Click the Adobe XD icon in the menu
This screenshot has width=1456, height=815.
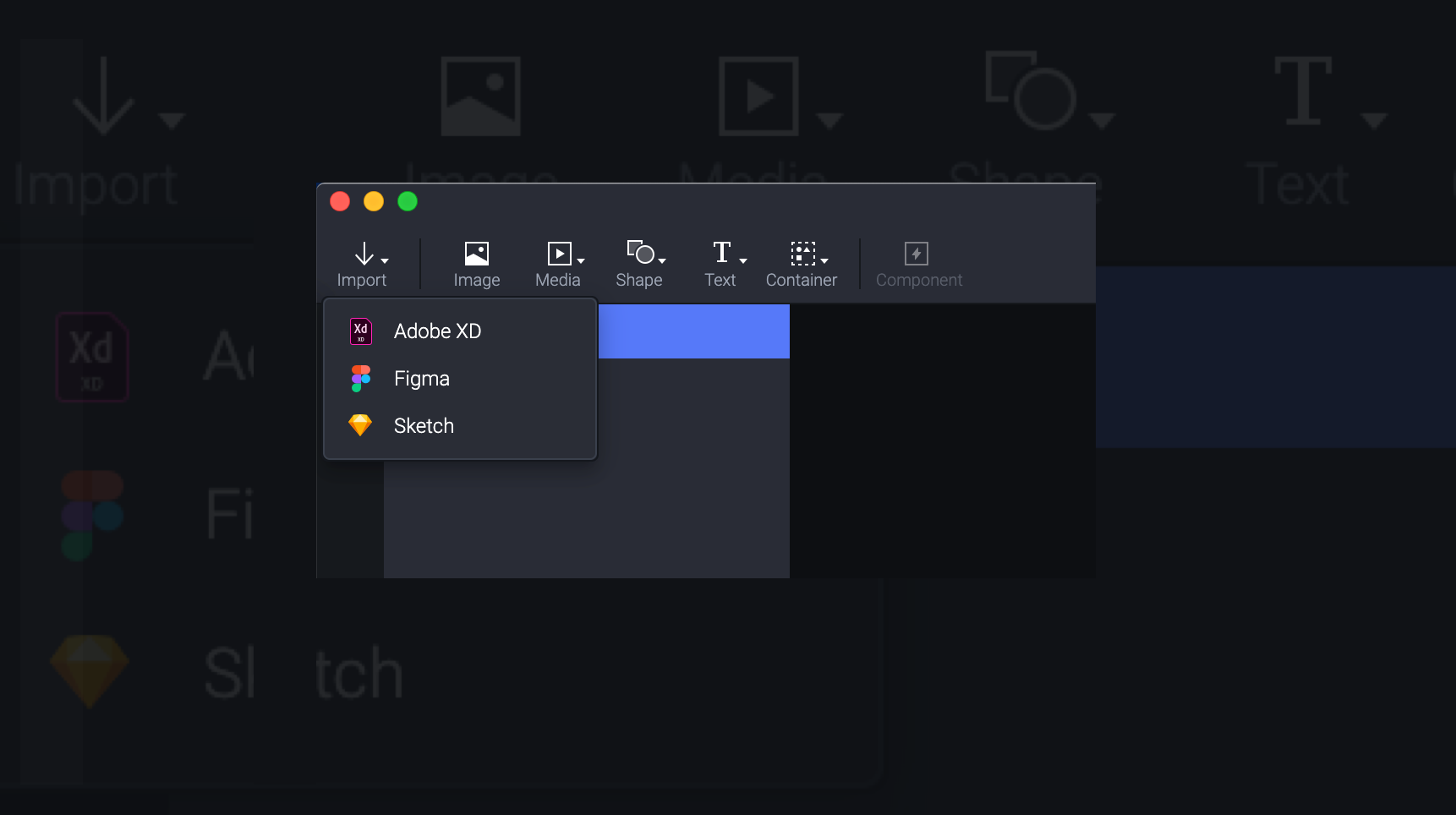coord(360,331)
